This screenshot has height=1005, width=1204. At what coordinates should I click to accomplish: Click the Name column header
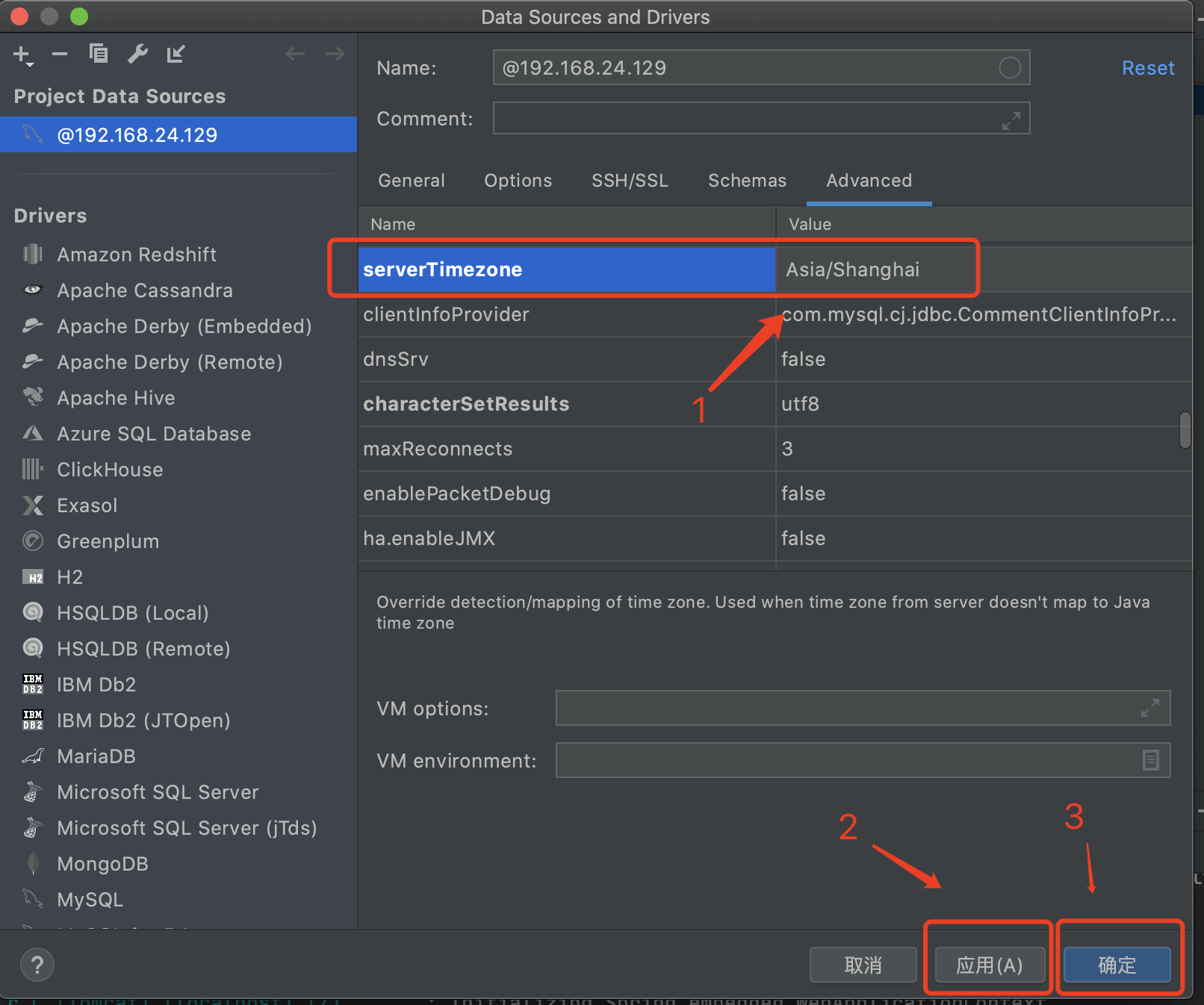pyautogui.click(x=567, y=224)
